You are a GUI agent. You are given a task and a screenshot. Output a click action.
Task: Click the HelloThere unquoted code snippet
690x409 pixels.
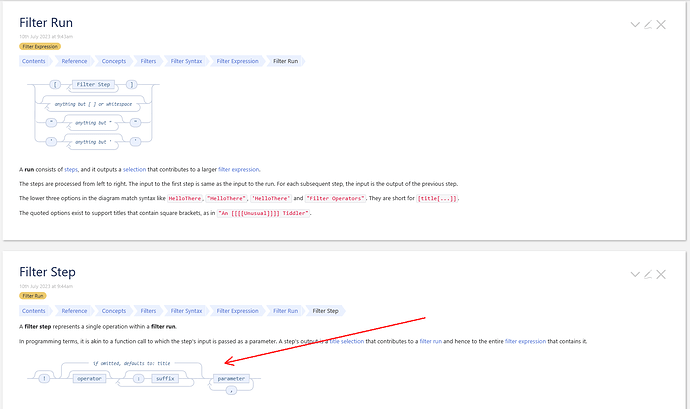point(184,199)
